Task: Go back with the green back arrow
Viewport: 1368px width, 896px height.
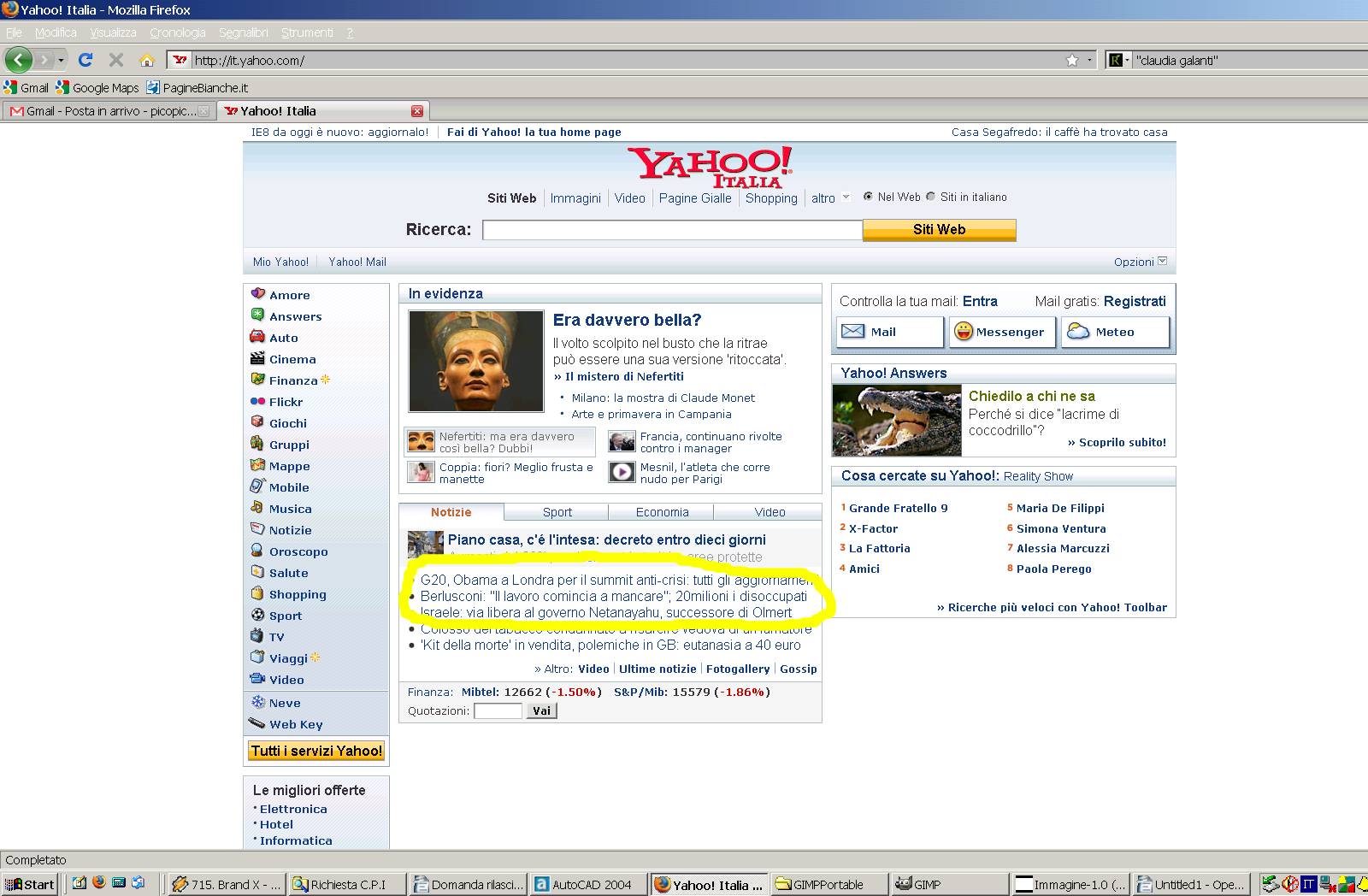Action: pos(19,60)
